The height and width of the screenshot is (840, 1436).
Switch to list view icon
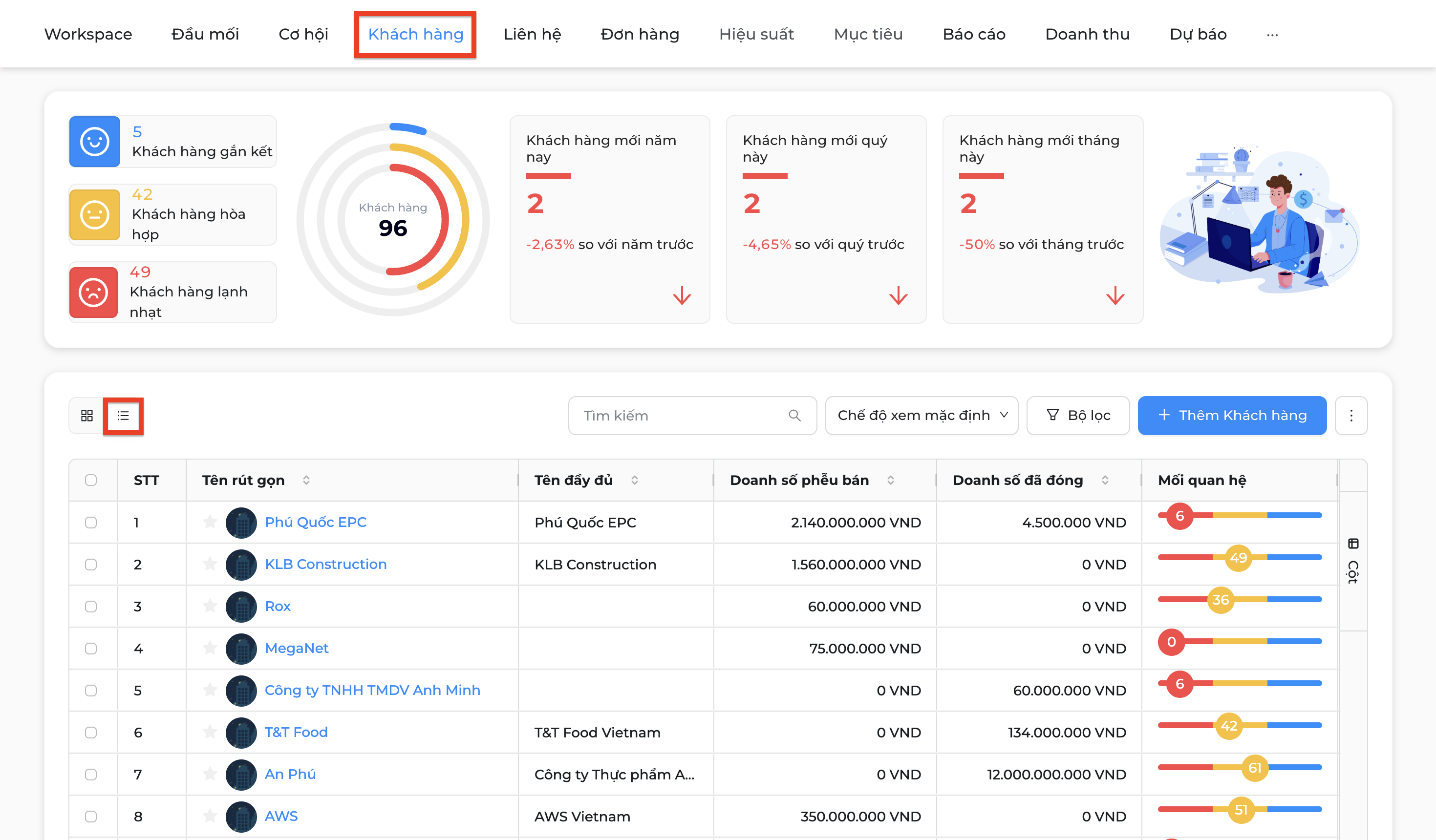(x=123, y=416)
